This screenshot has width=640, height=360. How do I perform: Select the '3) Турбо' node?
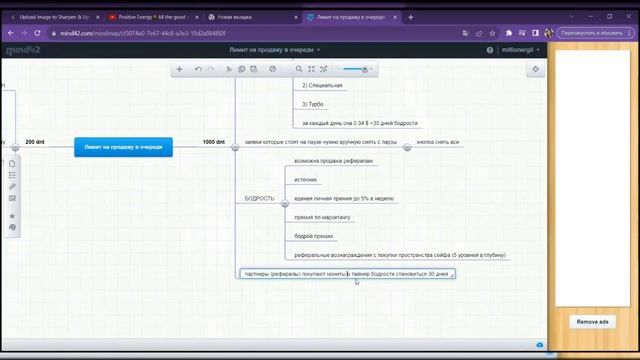(313, 104)
